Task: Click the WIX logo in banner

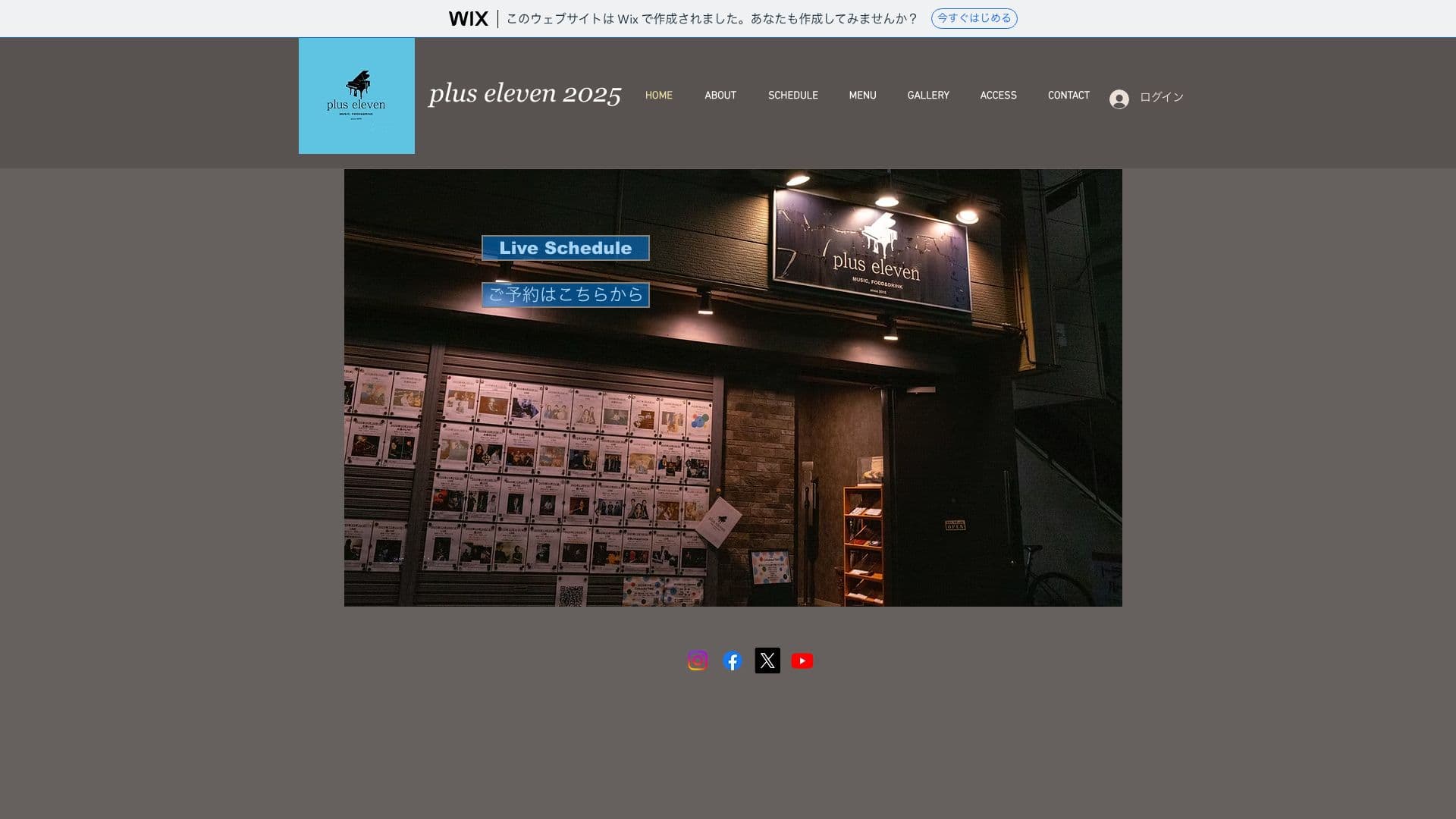Action: click(468, 19)
